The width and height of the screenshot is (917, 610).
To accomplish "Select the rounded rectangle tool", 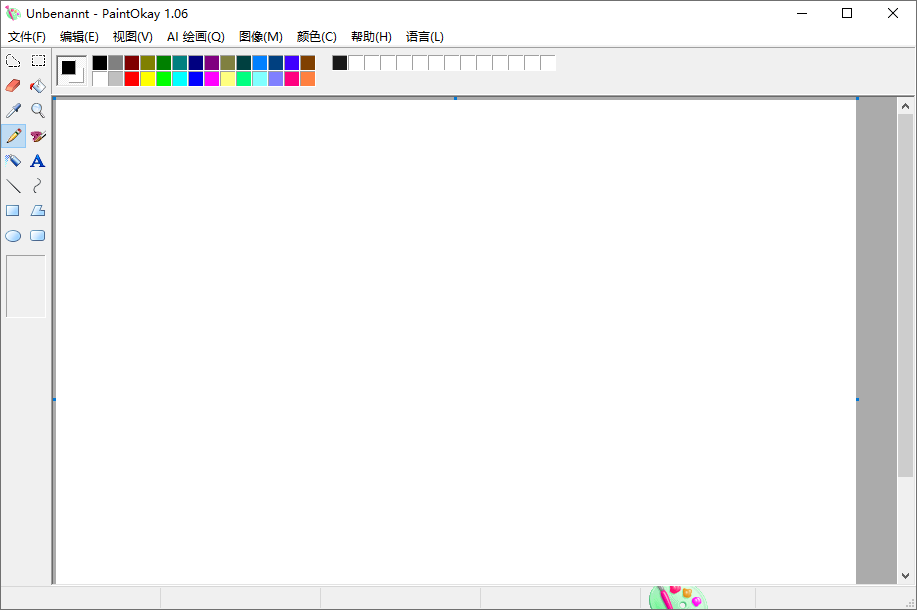I will [x=37, y=235].
